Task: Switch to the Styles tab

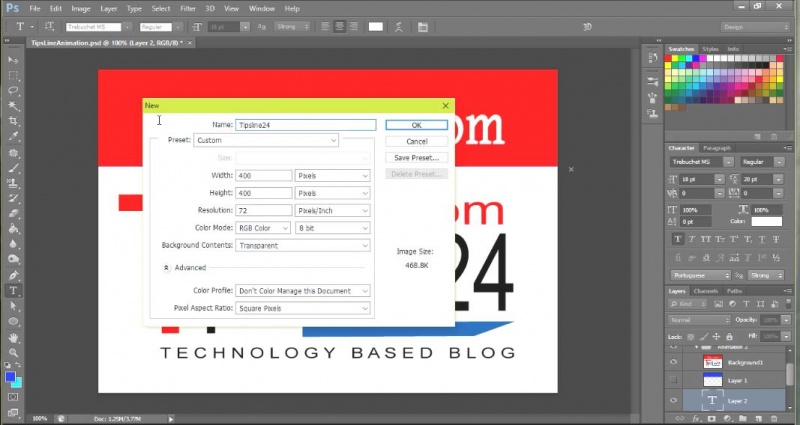Action: pyautogui.click(x=710, y=49)
